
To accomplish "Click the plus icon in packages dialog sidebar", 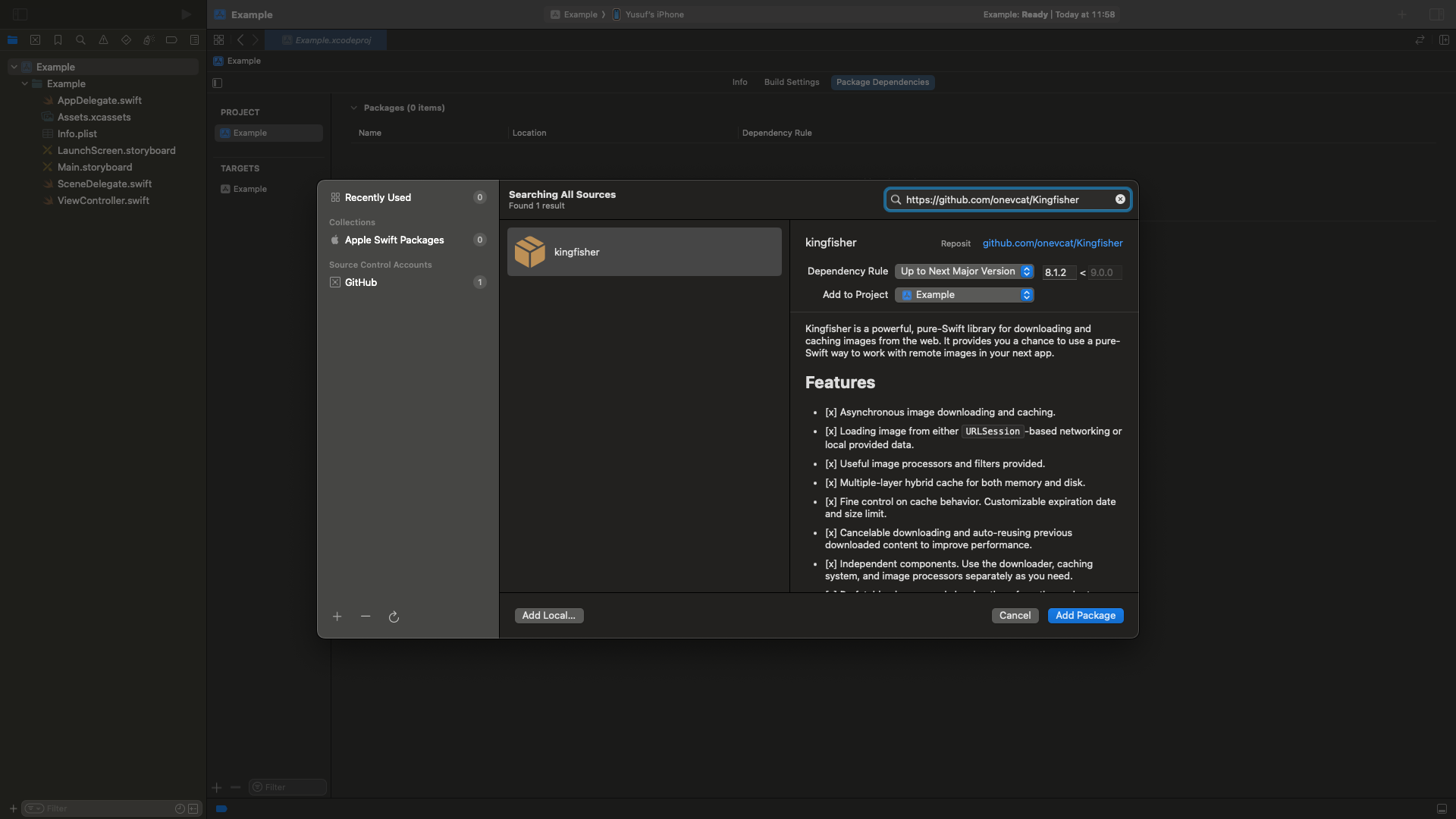I will (x=337, y=617).
